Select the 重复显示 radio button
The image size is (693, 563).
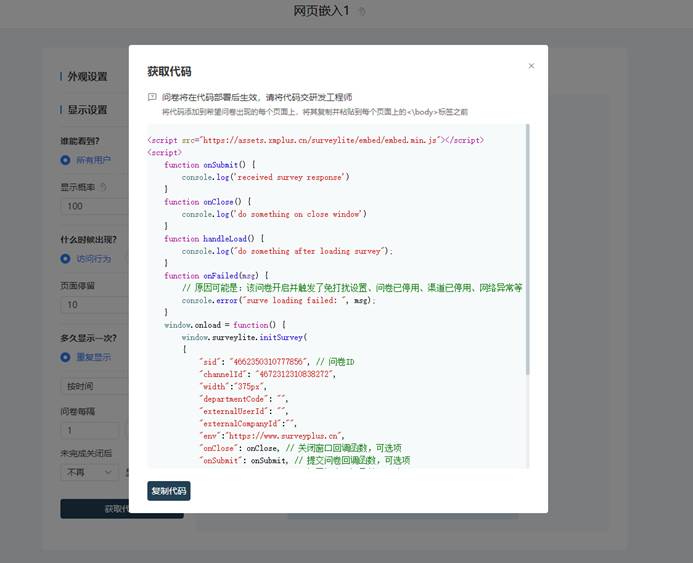(65, 357)
